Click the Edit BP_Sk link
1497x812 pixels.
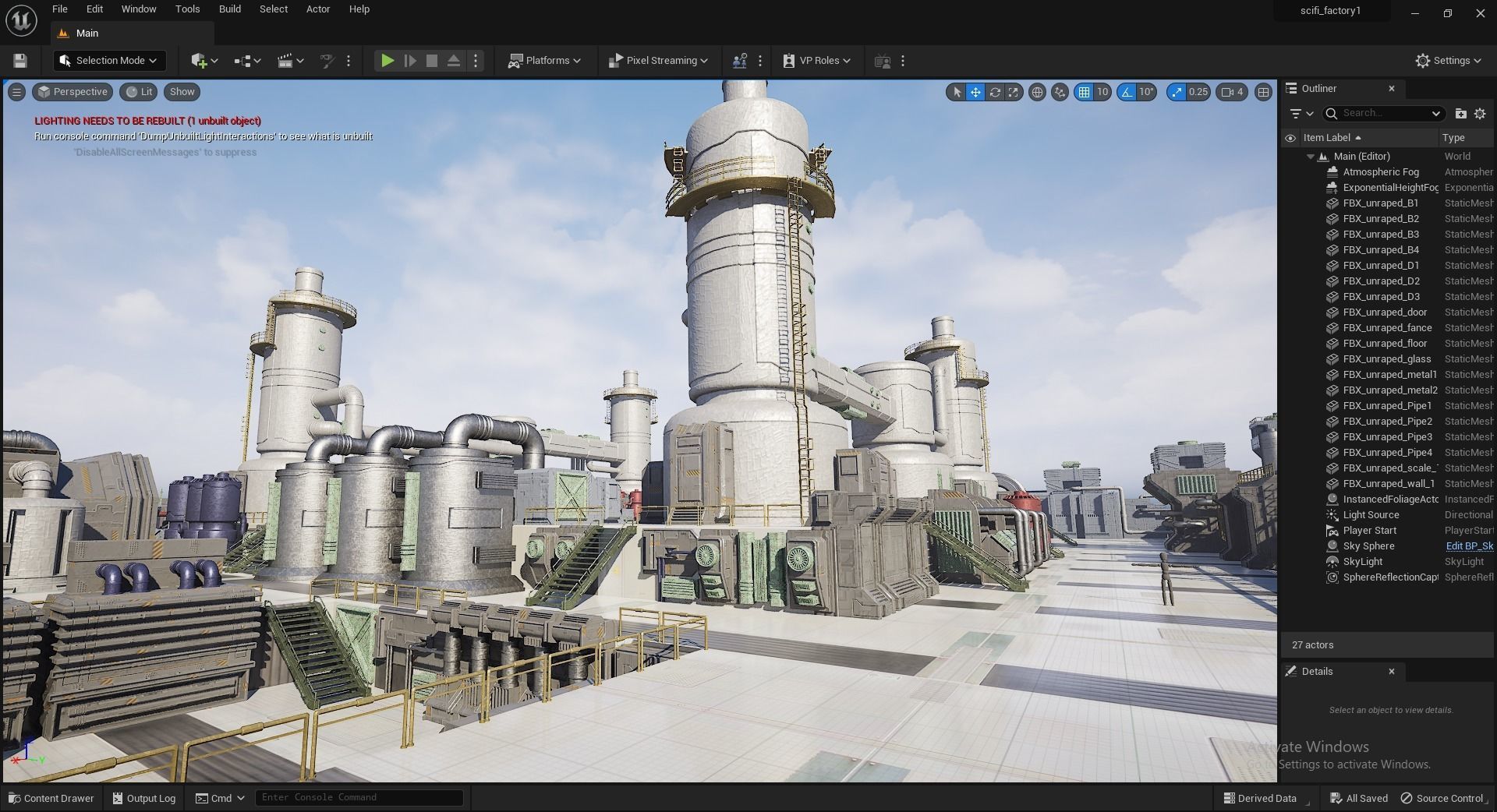[x=1469, y=546]
